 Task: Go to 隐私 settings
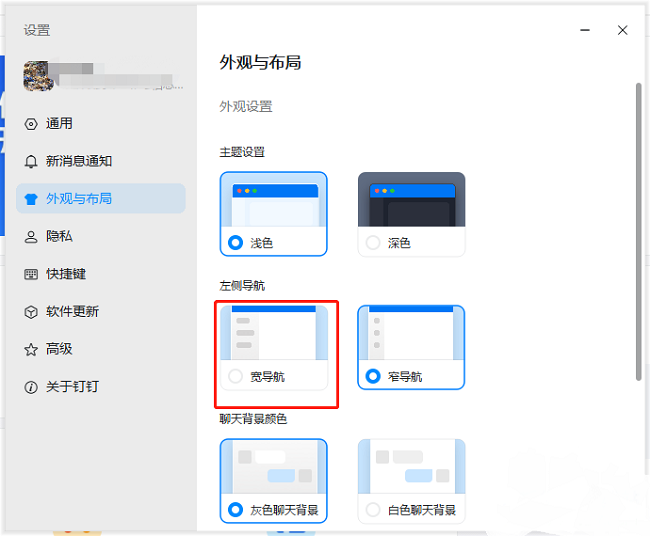101,236
